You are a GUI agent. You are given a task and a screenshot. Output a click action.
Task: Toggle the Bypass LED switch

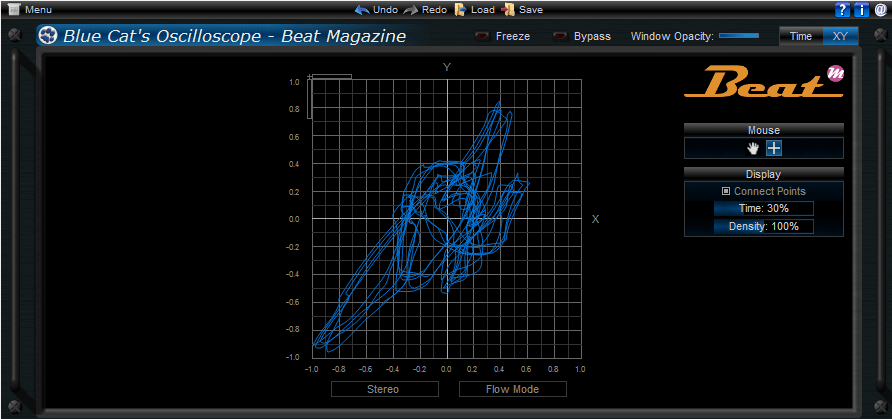pyautogui.click(x=561, y=36)
